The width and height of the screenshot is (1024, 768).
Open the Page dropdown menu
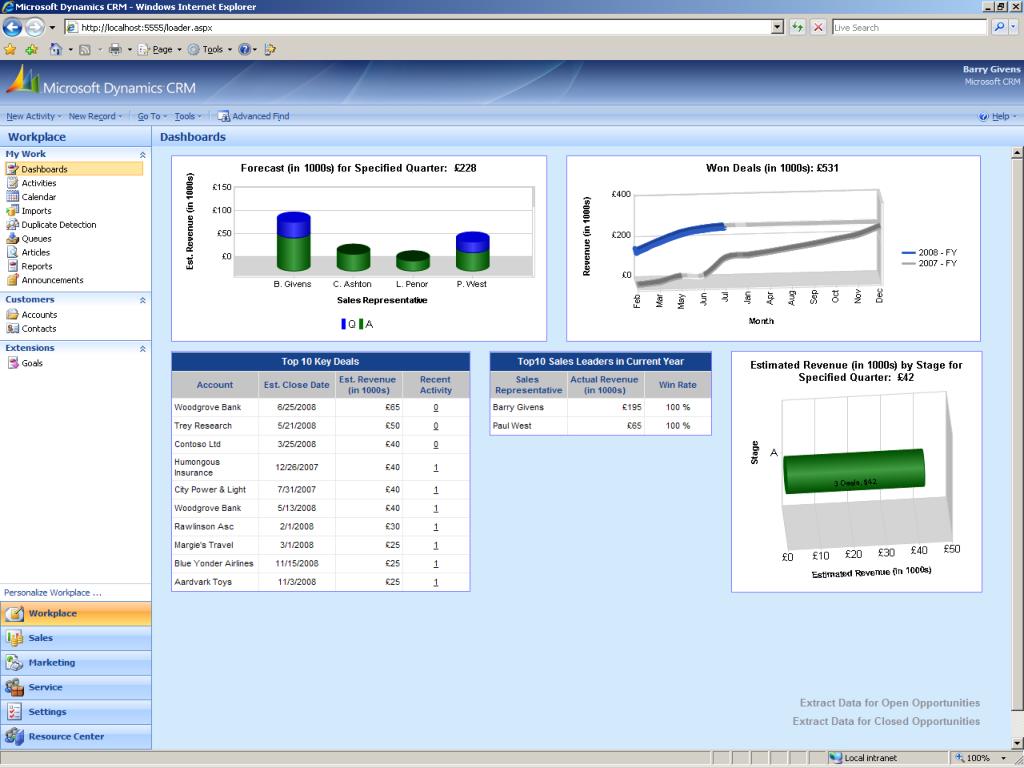tap(159, 50)
